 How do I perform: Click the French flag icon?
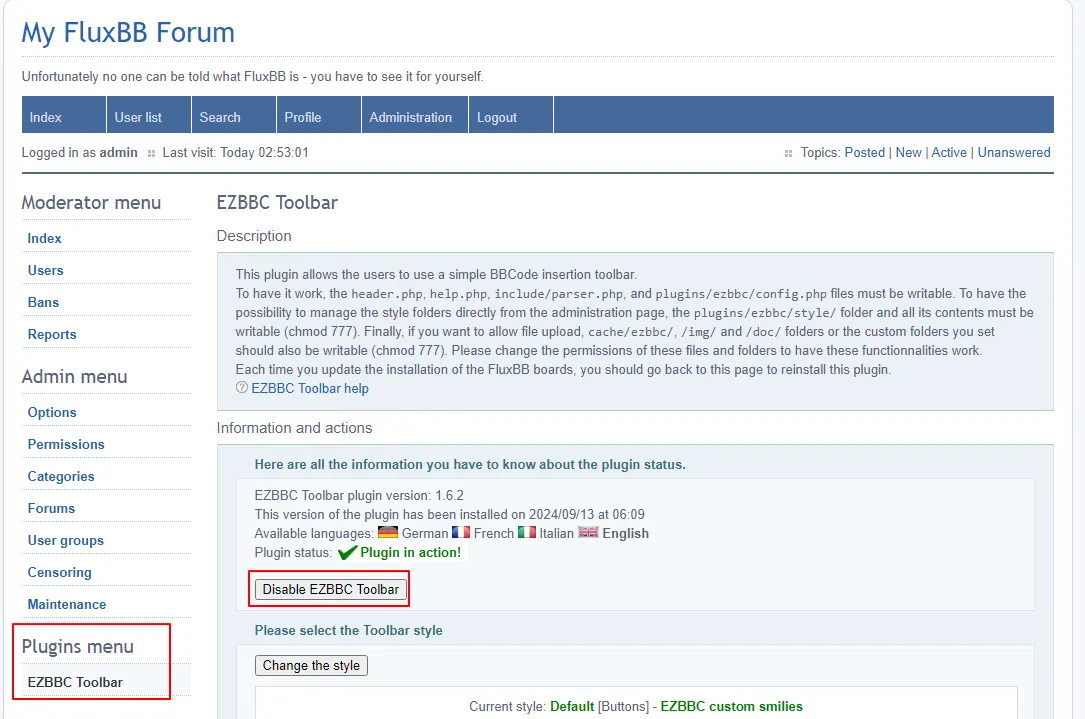coord(461,532)
